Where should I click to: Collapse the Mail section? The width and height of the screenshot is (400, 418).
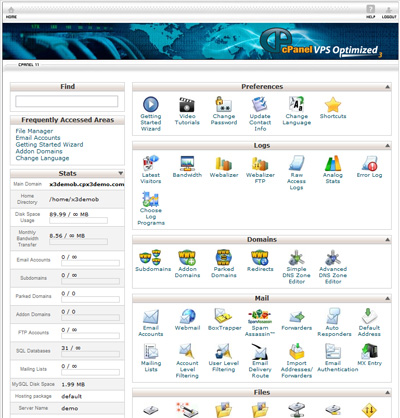[x=387, y=298]
